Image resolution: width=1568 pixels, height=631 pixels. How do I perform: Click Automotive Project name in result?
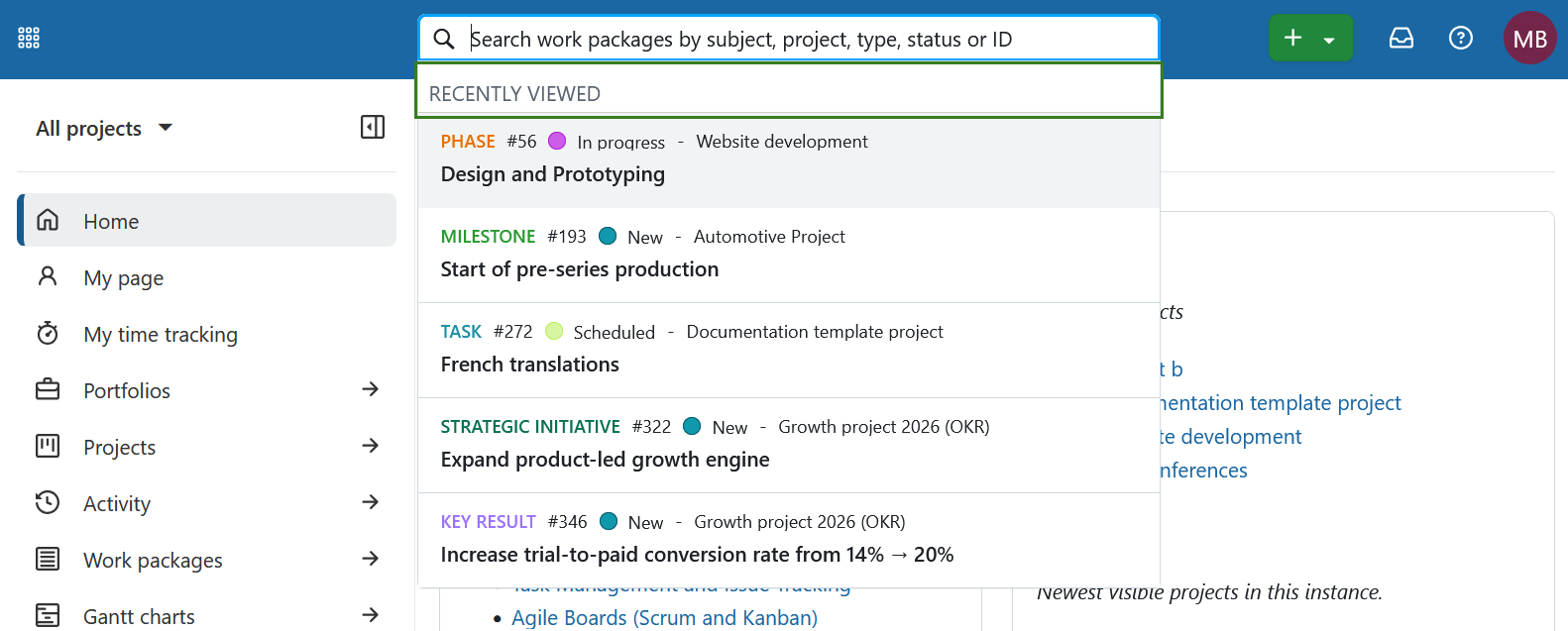click(x=769, y=237)
